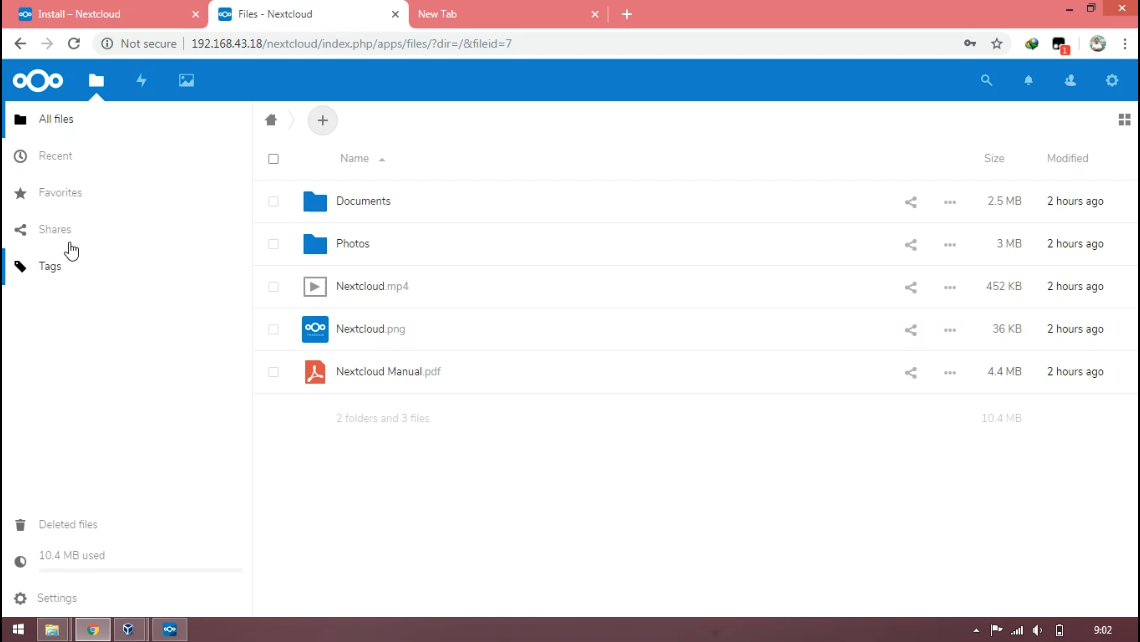Switch to the Install – Nextcloud tab
Screen dimensions: 1140x642
100,14
